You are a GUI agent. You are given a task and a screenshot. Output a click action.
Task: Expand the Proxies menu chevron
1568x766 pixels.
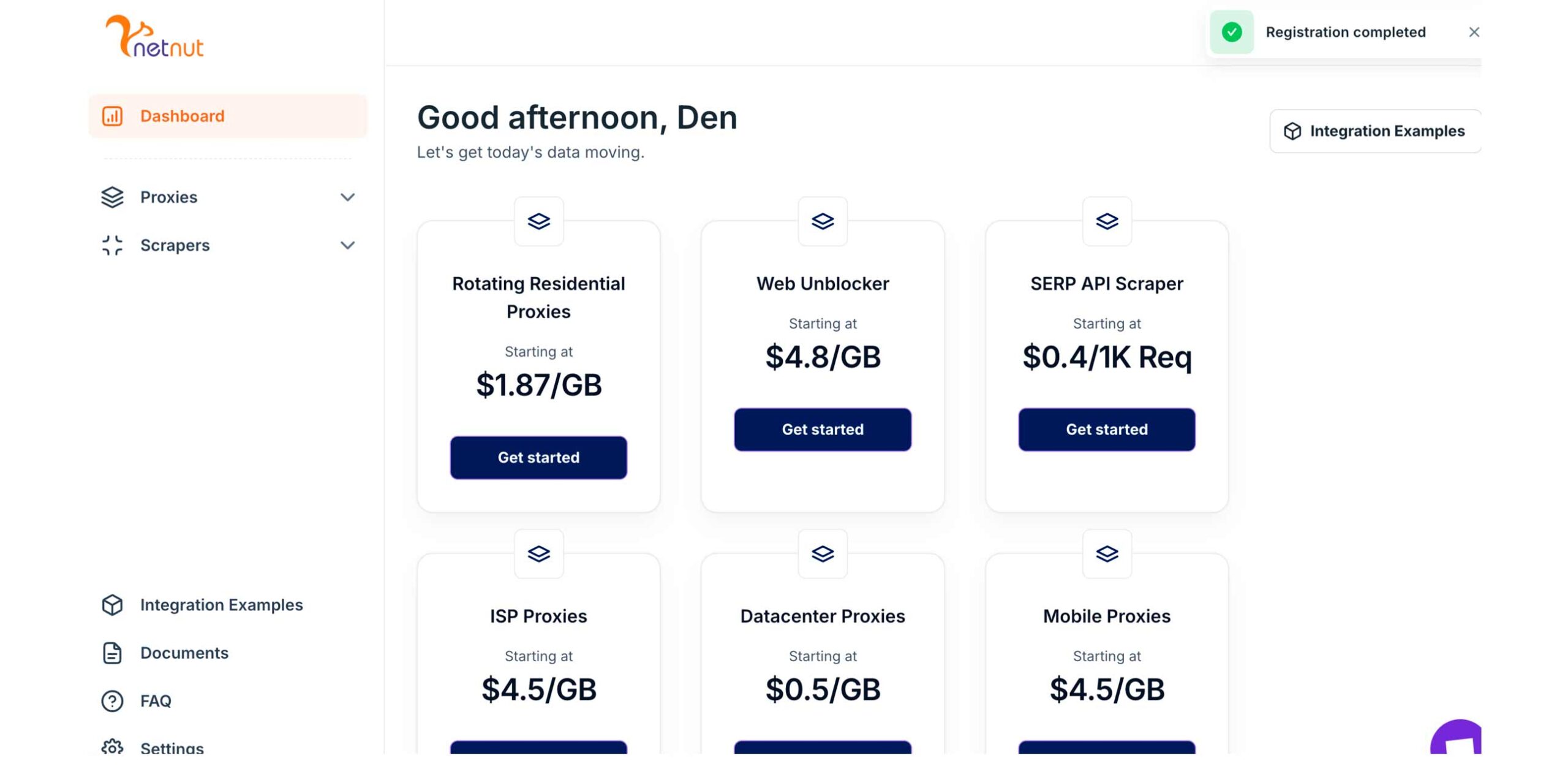[x=347, y=197]
